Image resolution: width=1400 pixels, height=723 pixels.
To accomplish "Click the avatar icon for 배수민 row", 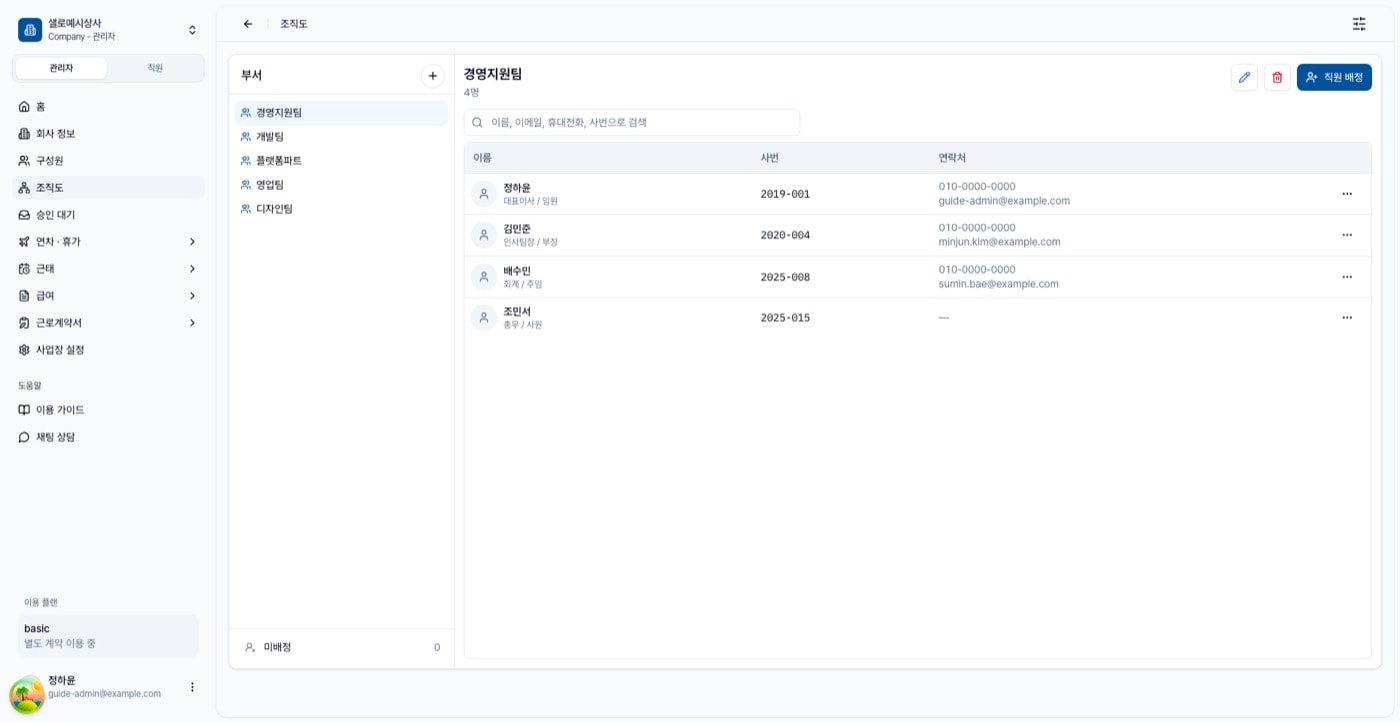I will pyautogui.click(x=484, y=277).
